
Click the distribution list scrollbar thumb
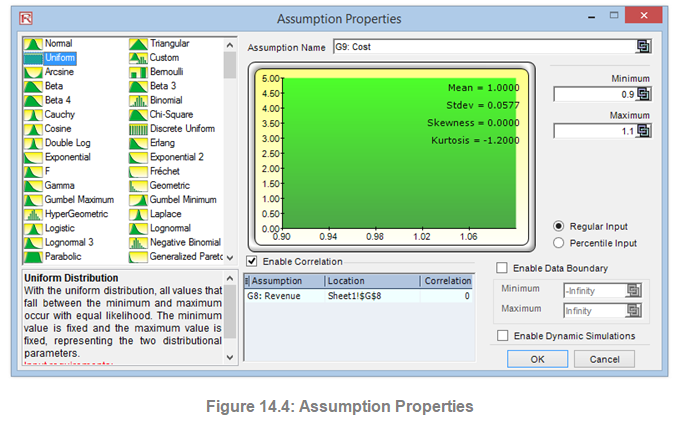(x=230, y=65)
